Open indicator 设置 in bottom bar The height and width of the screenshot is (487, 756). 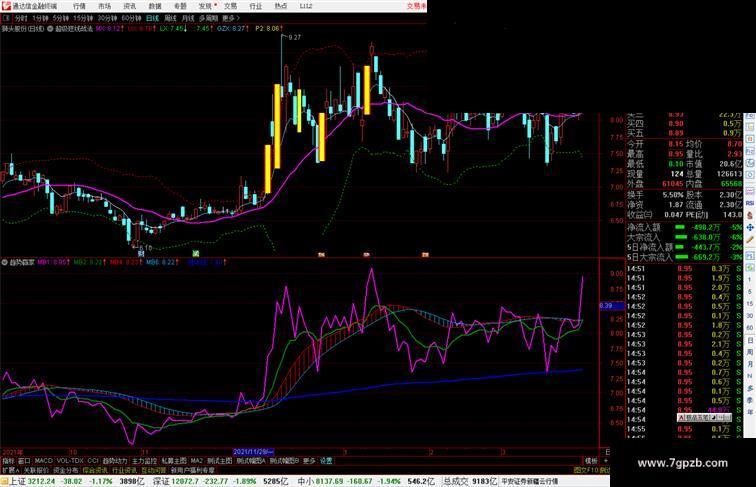click(326, 461)
